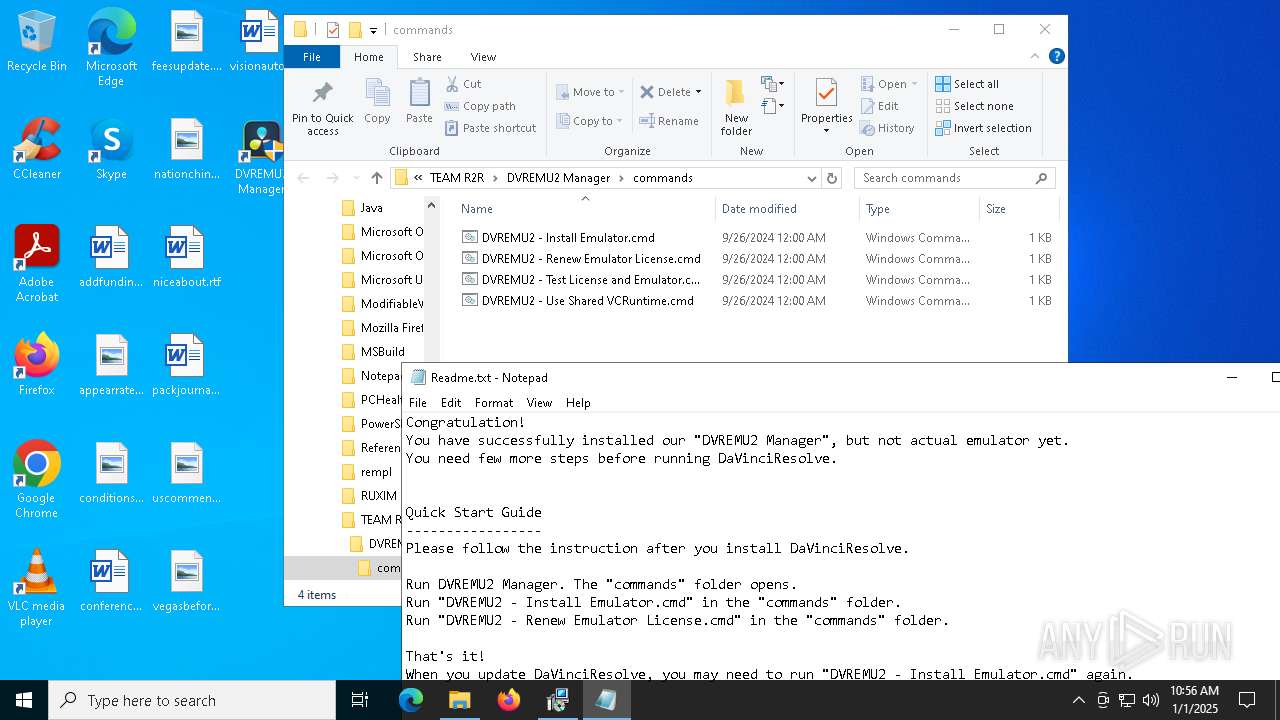Click Select none in ribbon

click(x=974, y=106)
